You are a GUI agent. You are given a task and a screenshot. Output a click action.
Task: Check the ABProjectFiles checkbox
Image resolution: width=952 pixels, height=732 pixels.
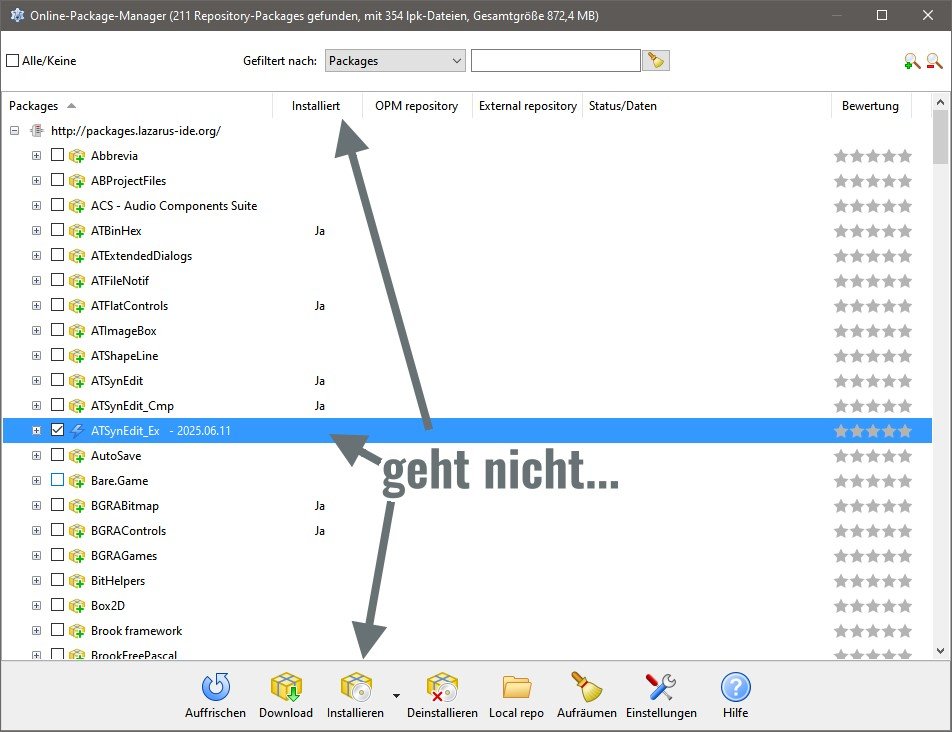[57, 180]
